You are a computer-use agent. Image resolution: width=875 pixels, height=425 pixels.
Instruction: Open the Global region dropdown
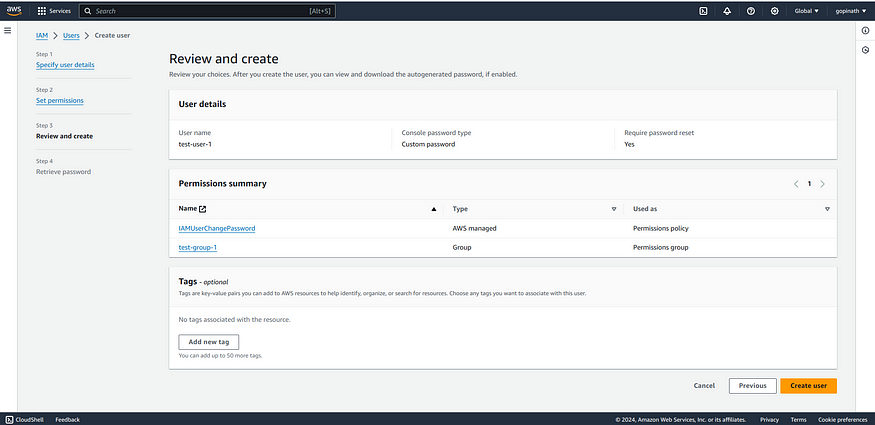(x=806, y=11)
